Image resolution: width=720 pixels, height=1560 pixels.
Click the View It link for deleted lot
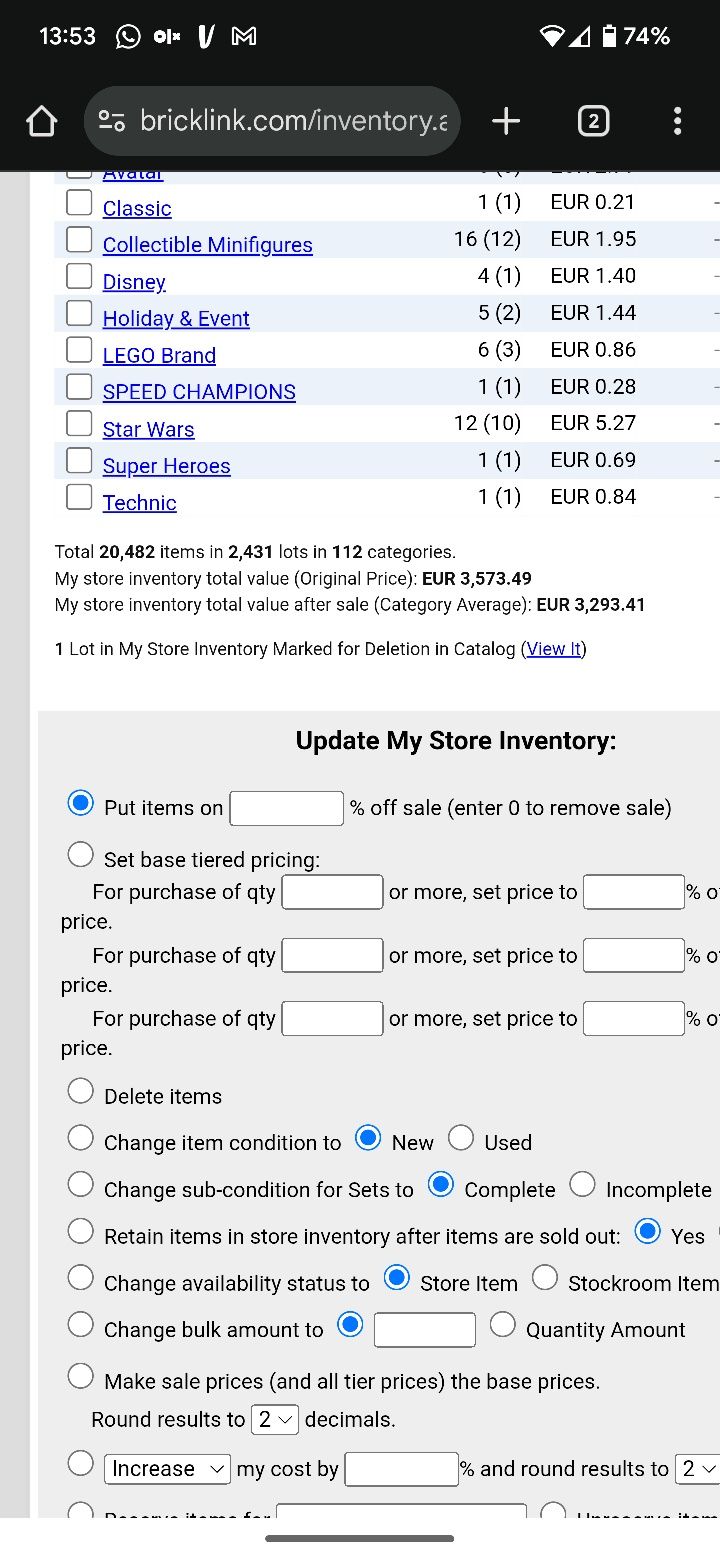click(554, 649)
